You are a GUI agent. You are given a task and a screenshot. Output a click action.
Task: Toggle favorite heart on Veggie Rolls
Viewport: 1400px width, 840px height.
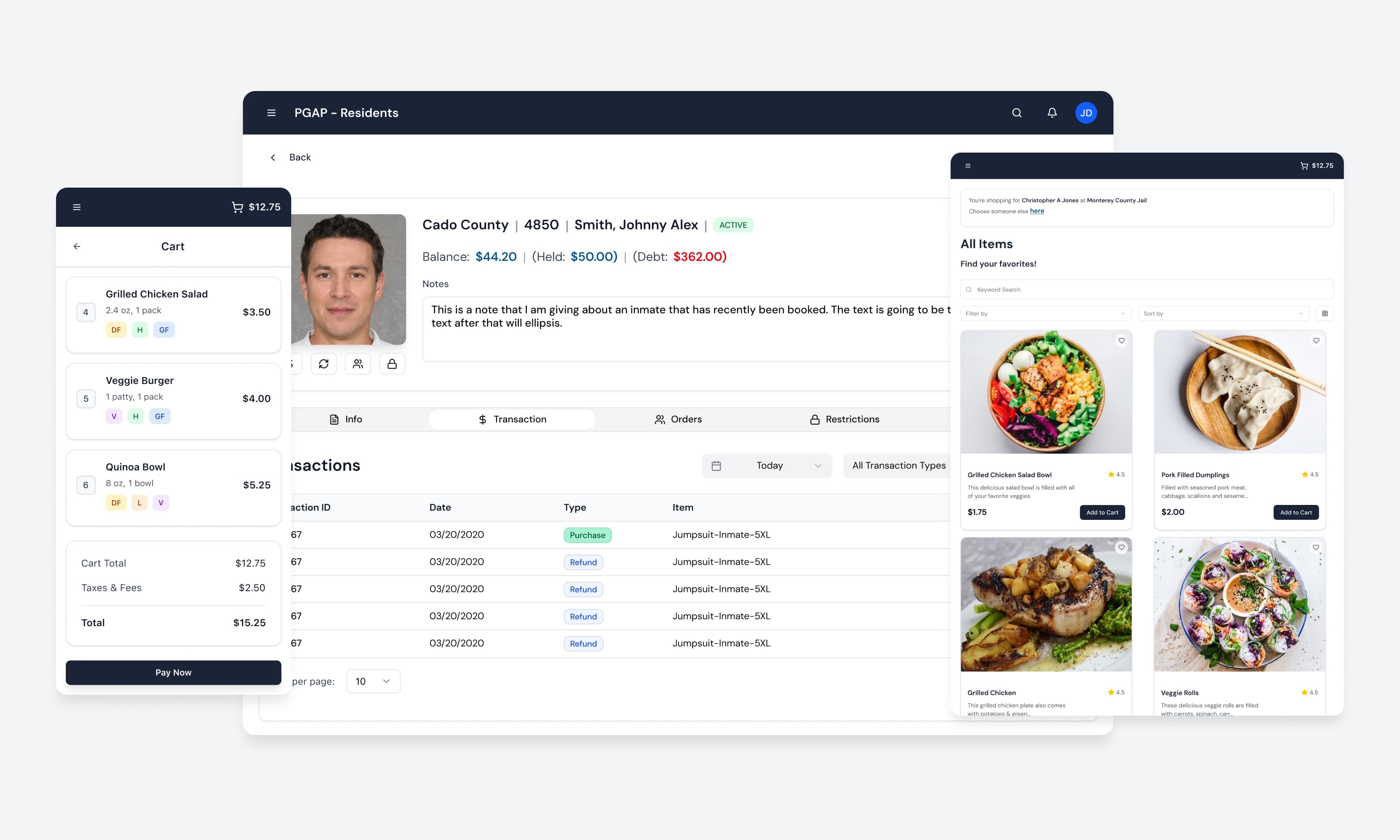(1316, 547)
